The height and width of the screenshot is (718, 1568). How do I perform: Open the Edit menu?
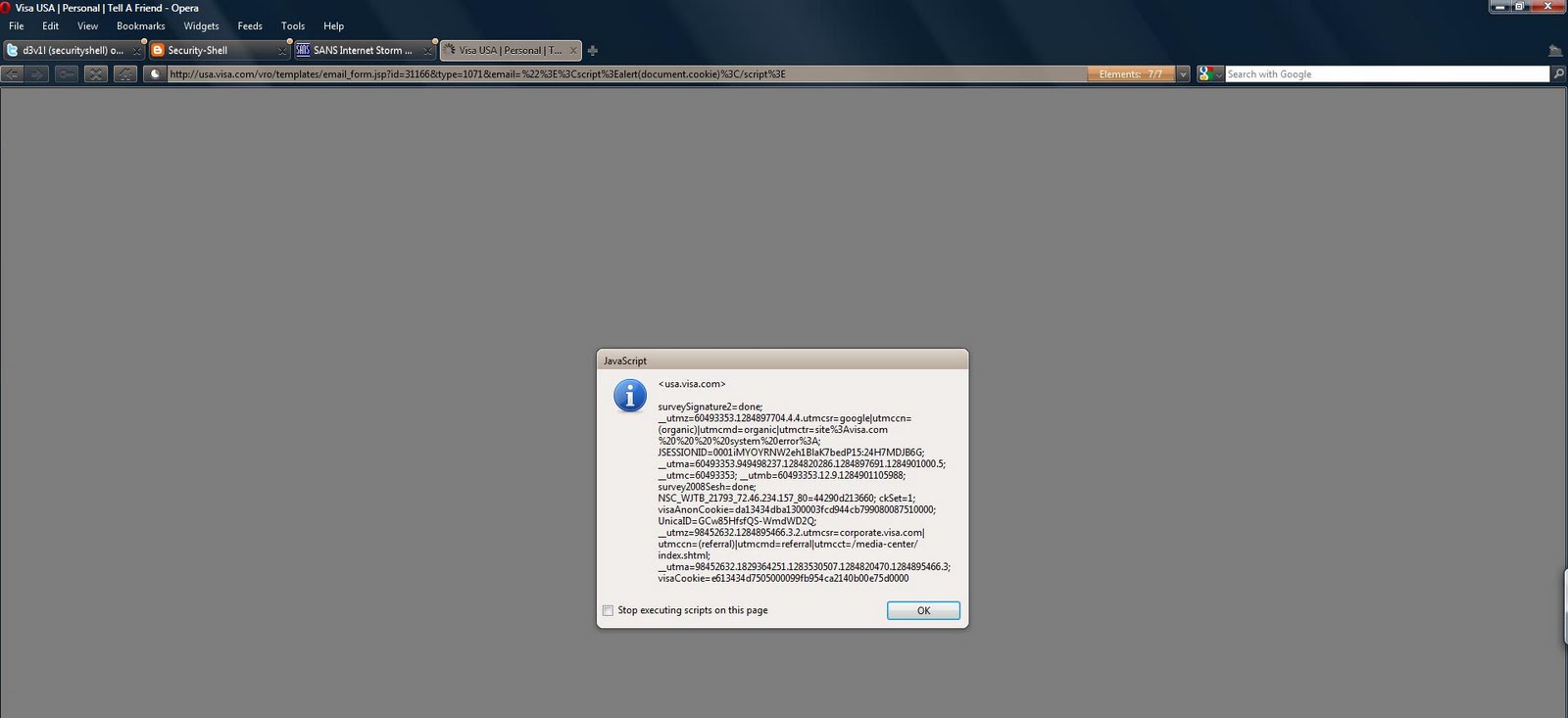click(x=50, y=26)
